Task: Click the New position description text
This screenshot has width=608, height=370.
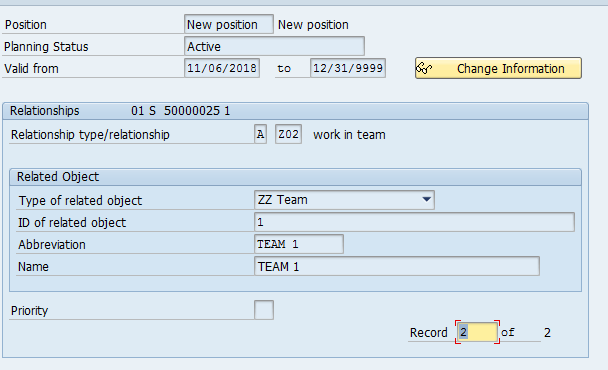Action: pyautogui.click(x=313, y=25)
